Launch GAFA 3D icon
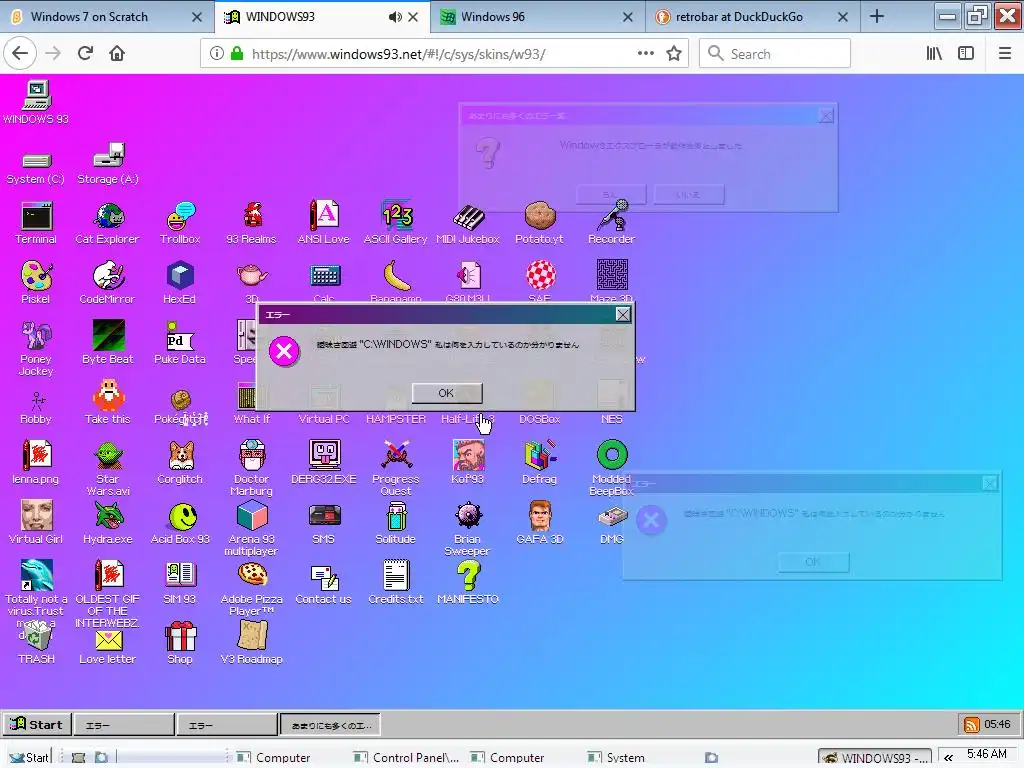The image size is (1024, 768). pyautogui.click(x=539, y=522)
